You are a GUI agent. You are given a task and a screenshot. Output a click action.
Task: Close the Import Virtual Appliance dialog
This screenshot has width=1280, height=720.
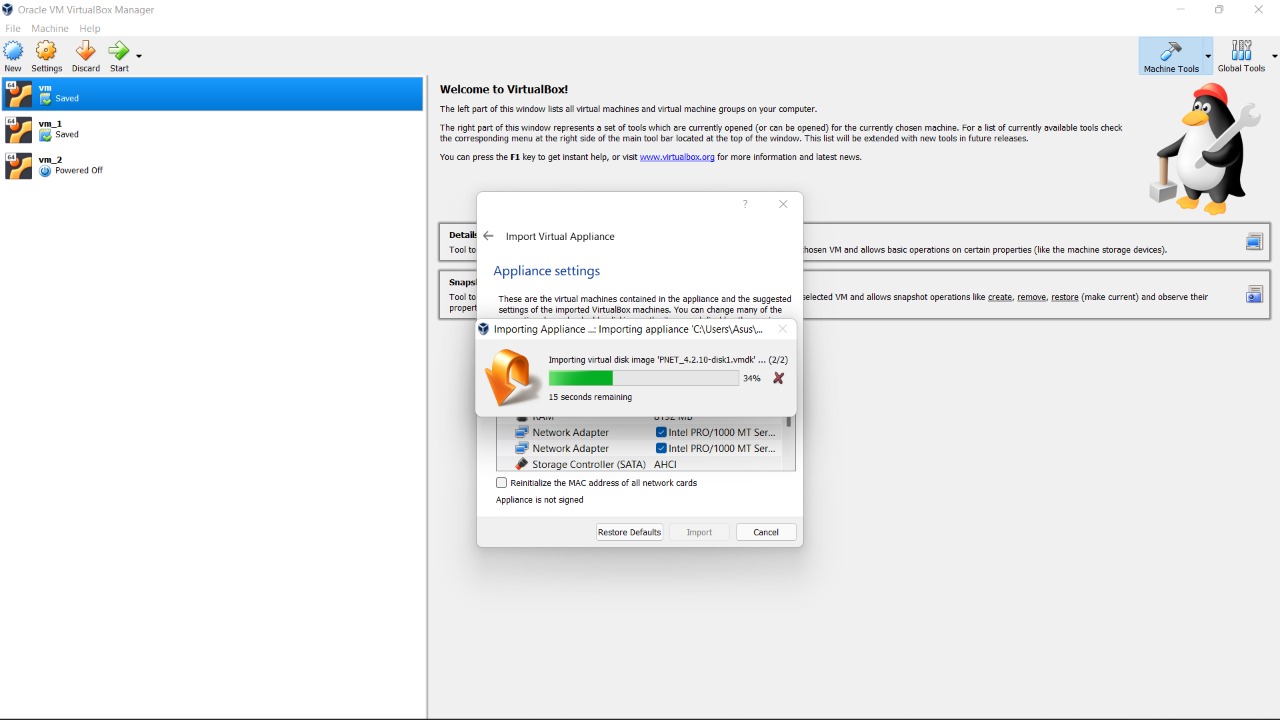tap(783, 204)
